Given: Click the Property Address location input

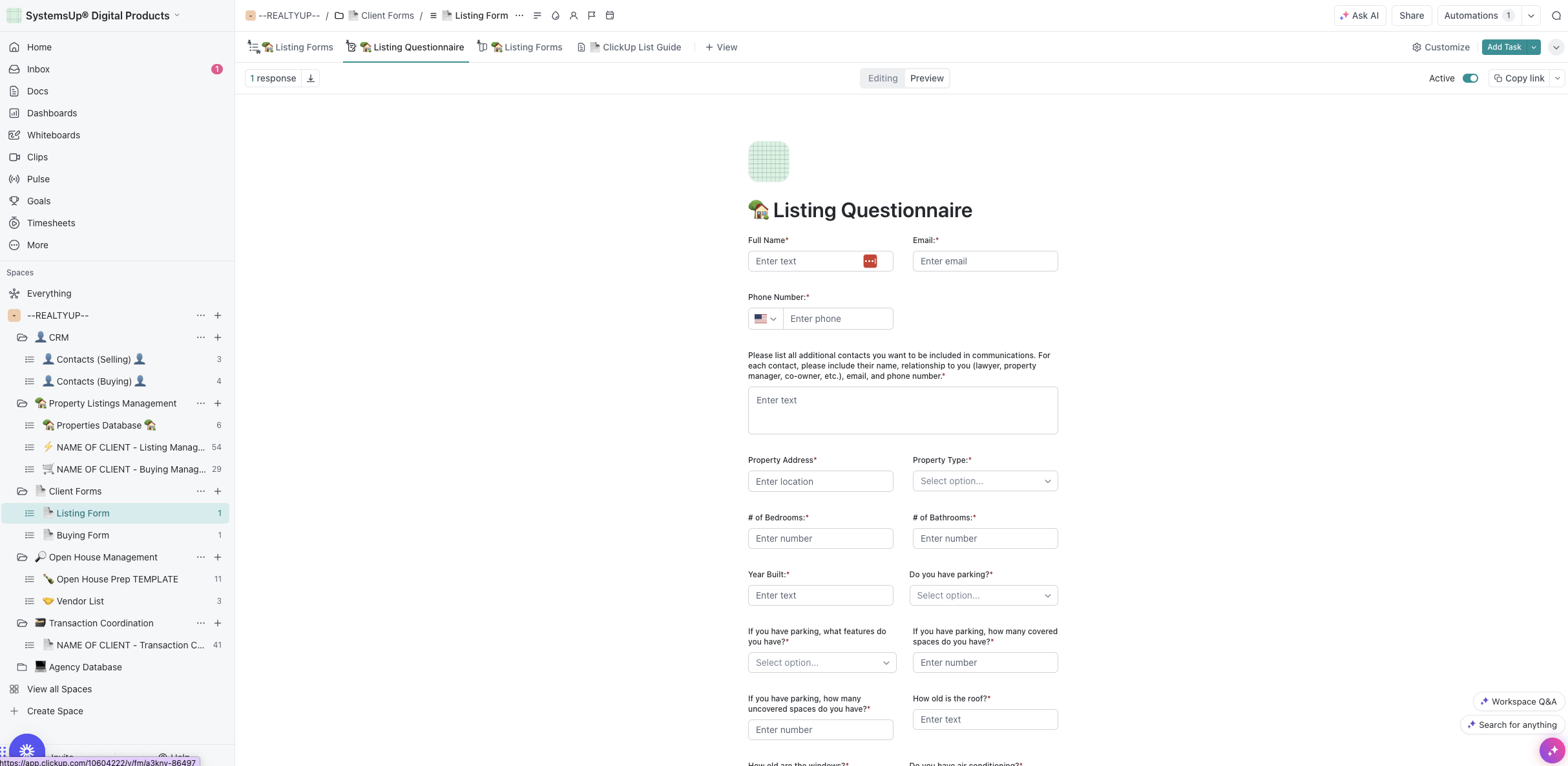Looking at the screenshot, I should tap(820, 481).
